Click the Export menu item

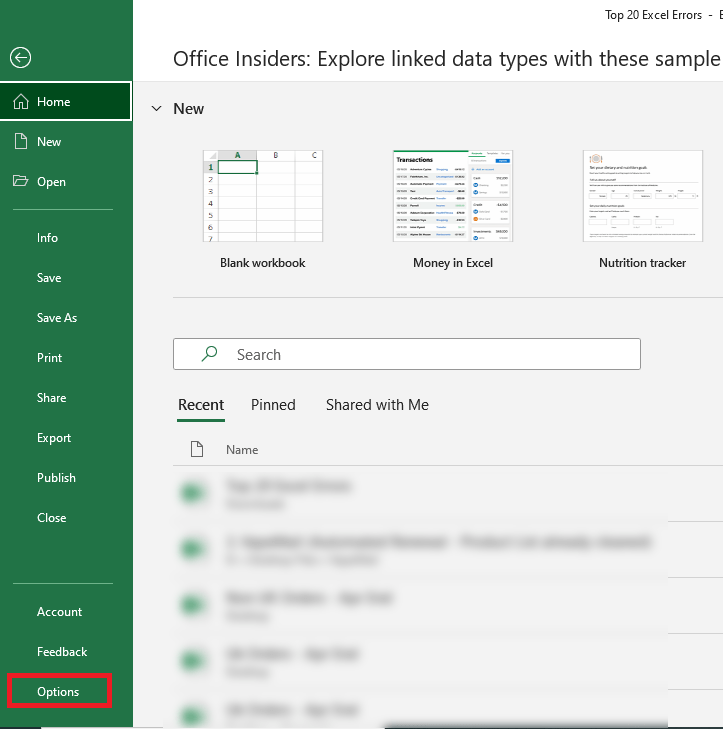point(54,438)
